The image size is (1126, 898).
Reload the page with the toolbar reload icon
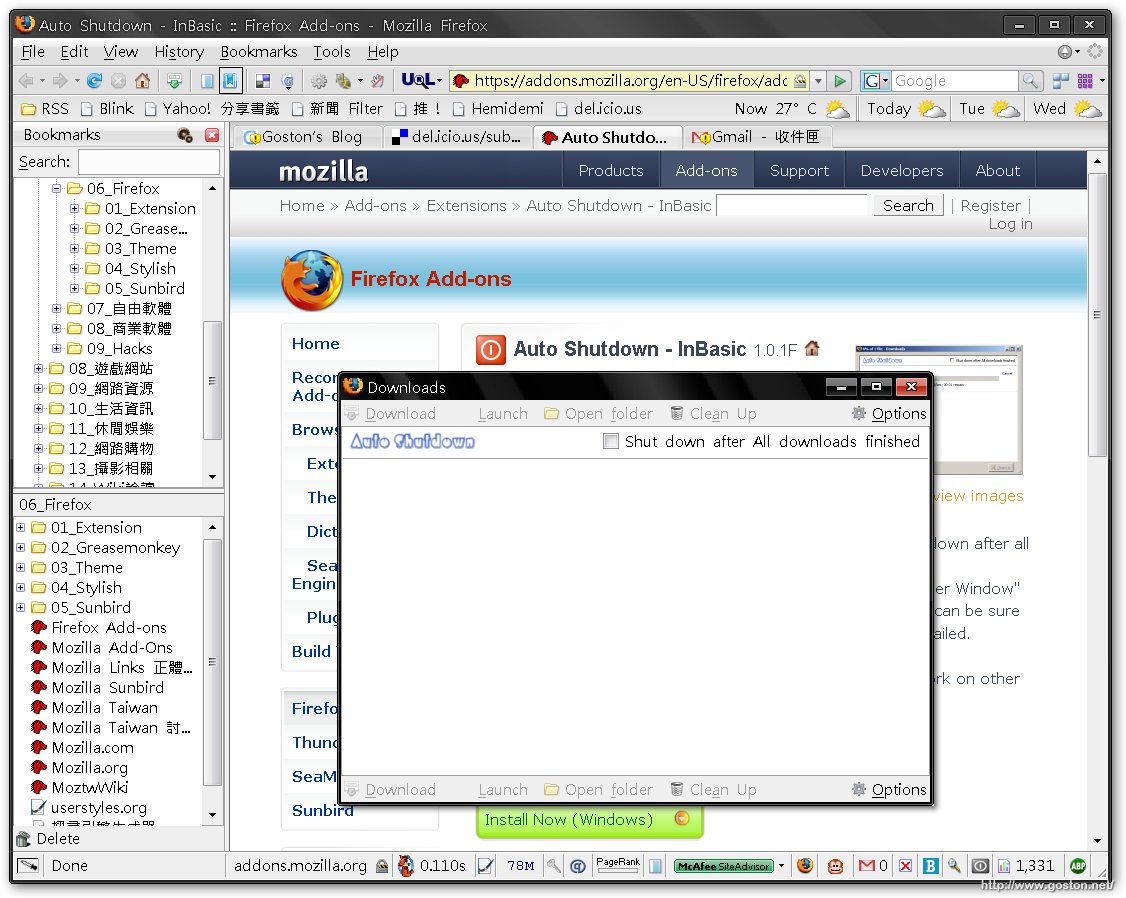click(94, 80)
